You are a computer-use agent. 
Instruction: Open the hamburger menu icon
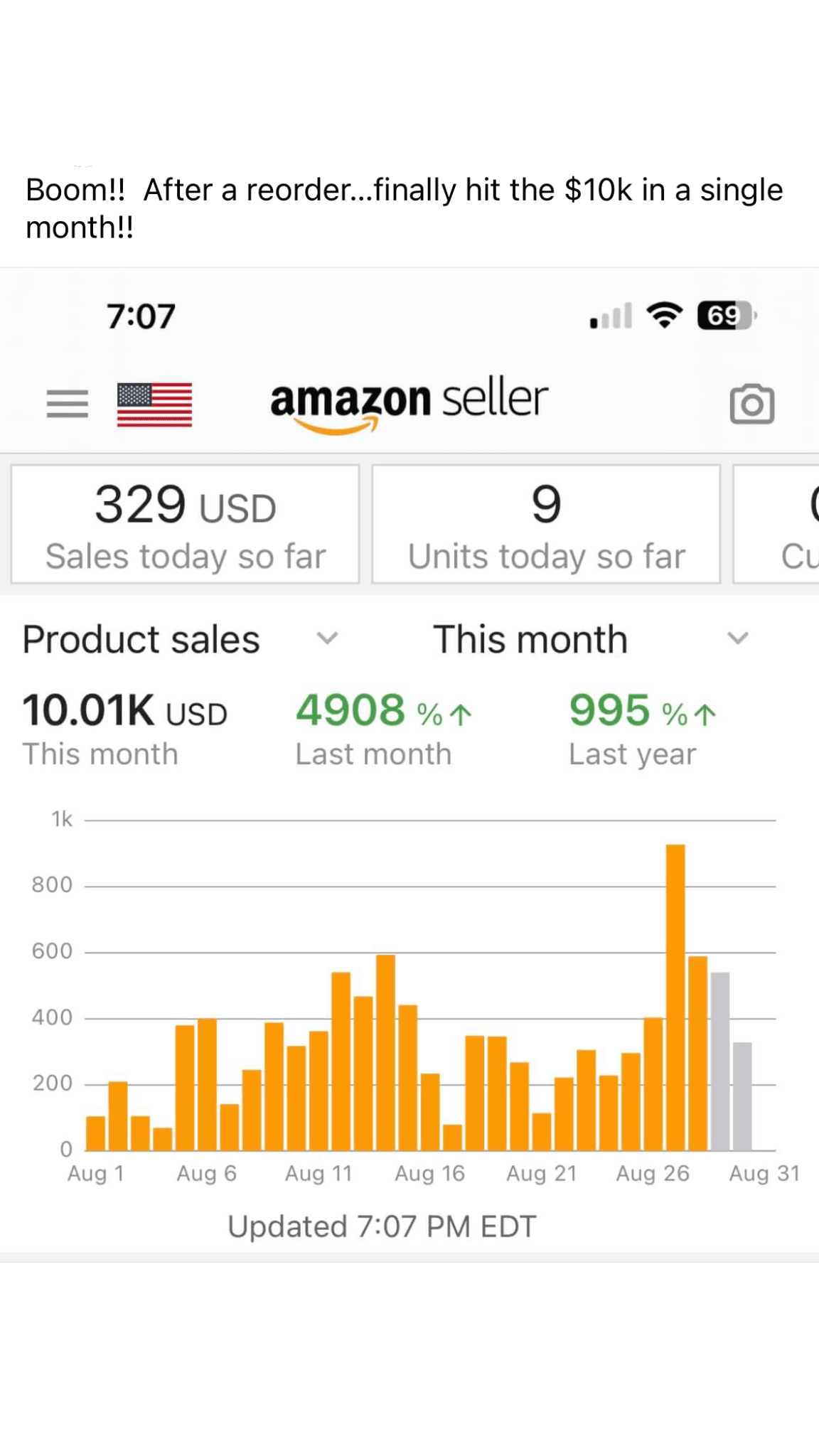coord(68,403)
